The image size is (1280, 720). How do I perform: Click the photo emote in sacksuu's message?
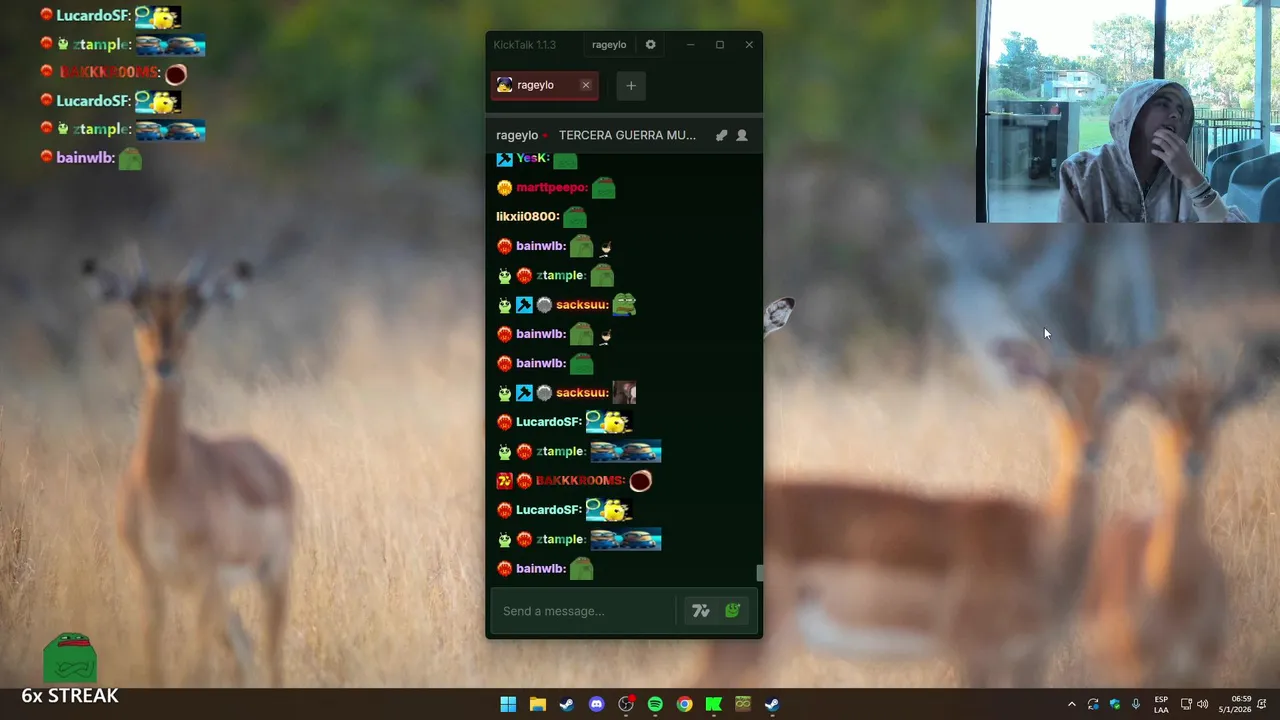point(624,392)
